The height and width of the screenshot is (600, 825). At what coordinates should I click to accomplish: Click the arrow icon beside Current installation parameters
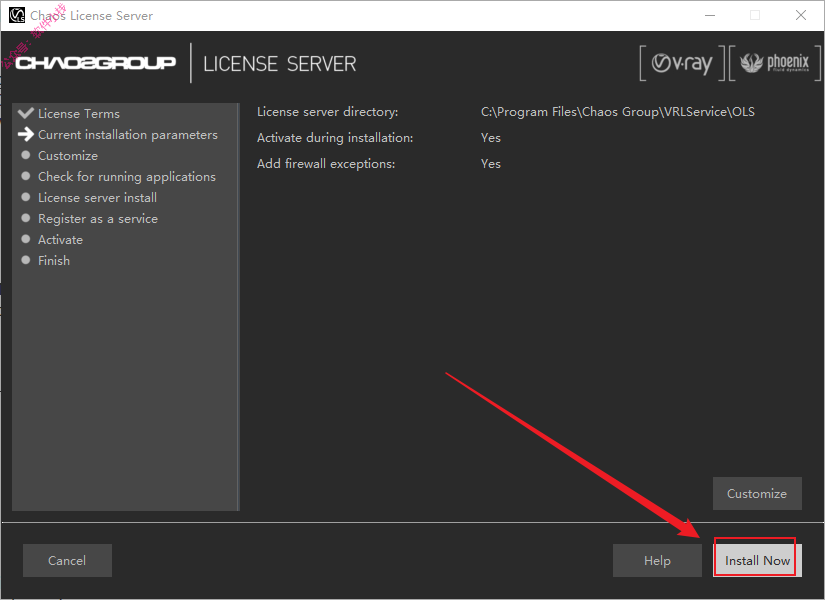[x=25, y=134]
